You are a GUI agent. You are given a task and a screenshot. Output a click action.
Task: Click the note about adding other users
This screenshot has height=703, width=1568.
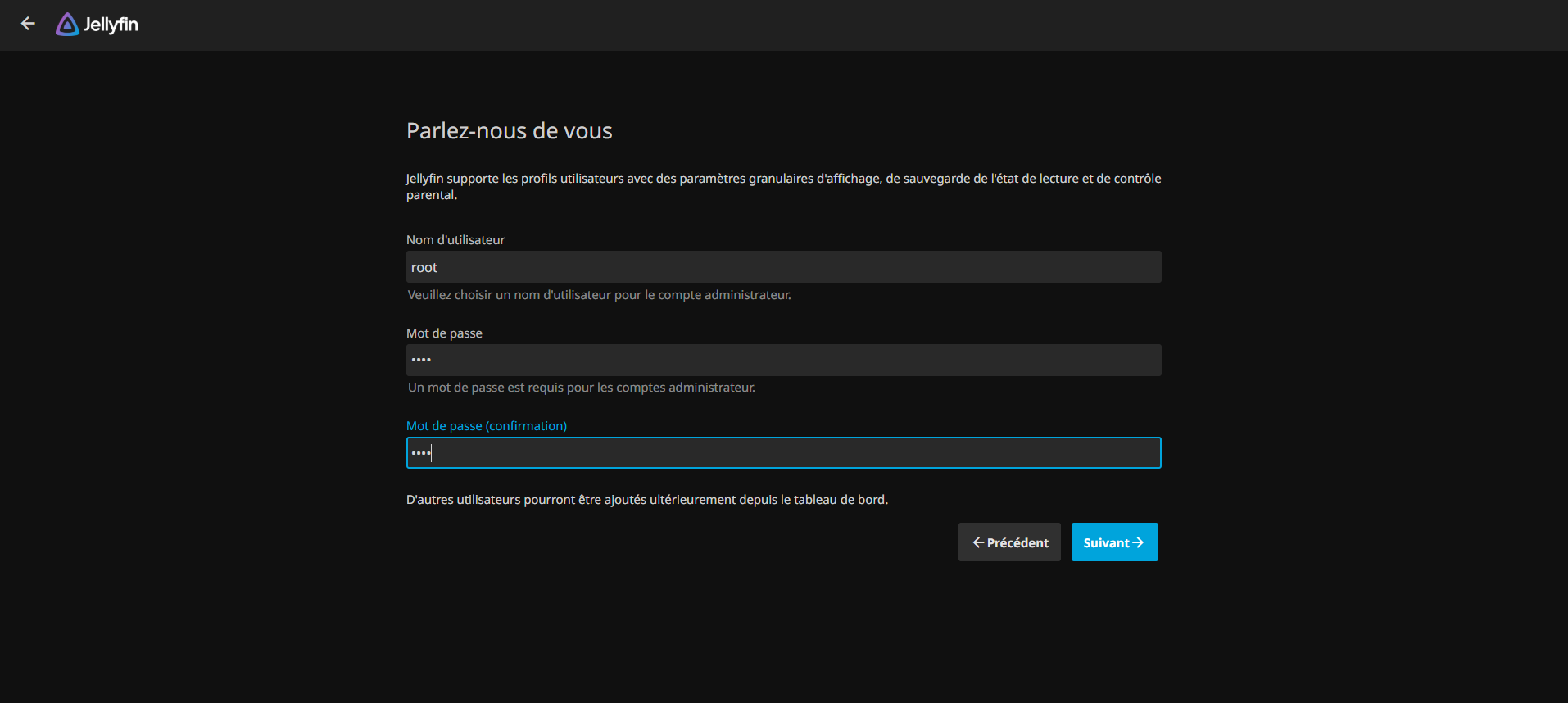click(x=646, y=500)
